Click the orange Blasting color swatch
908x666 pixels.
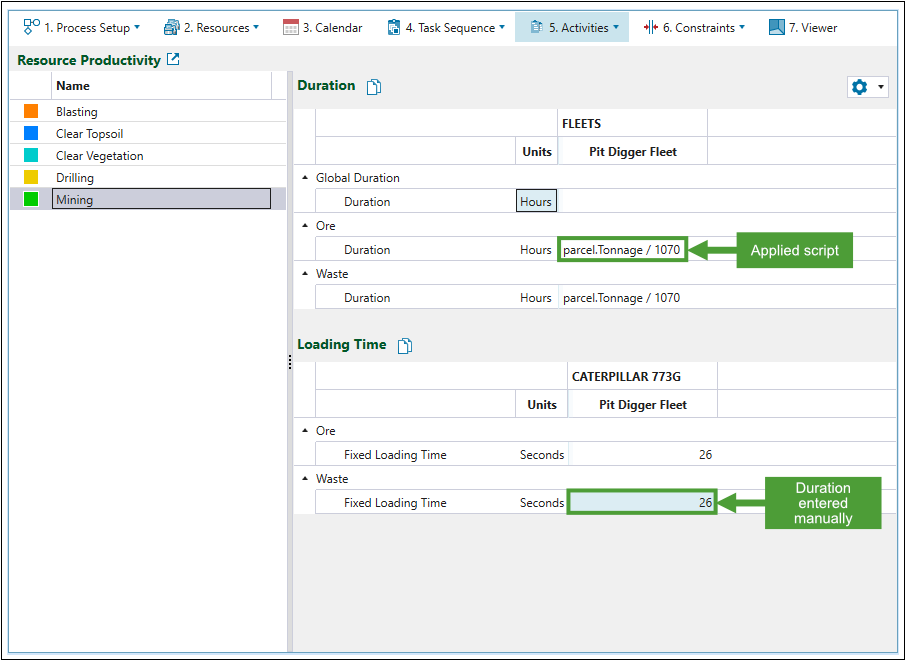point(31,112)
